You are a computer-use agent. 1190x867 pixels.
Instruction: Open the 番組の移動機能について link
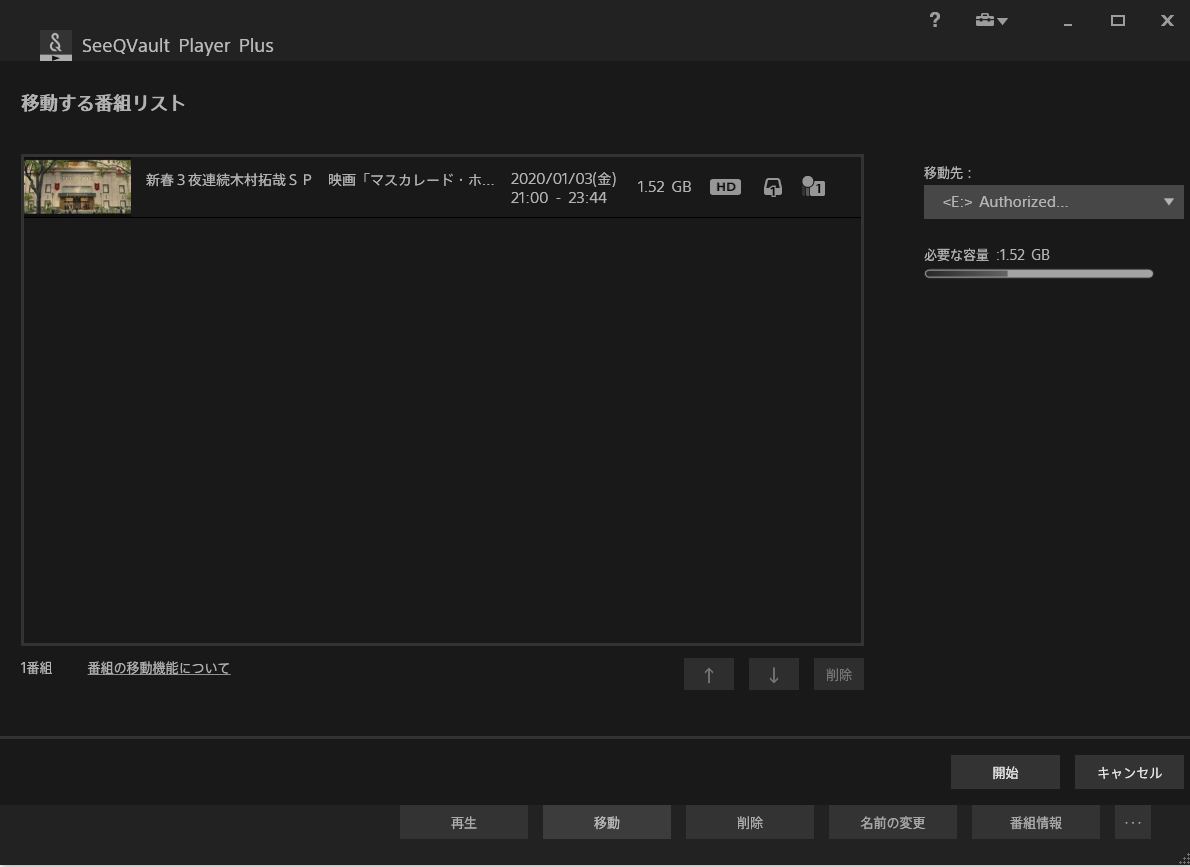click(159, 668)
